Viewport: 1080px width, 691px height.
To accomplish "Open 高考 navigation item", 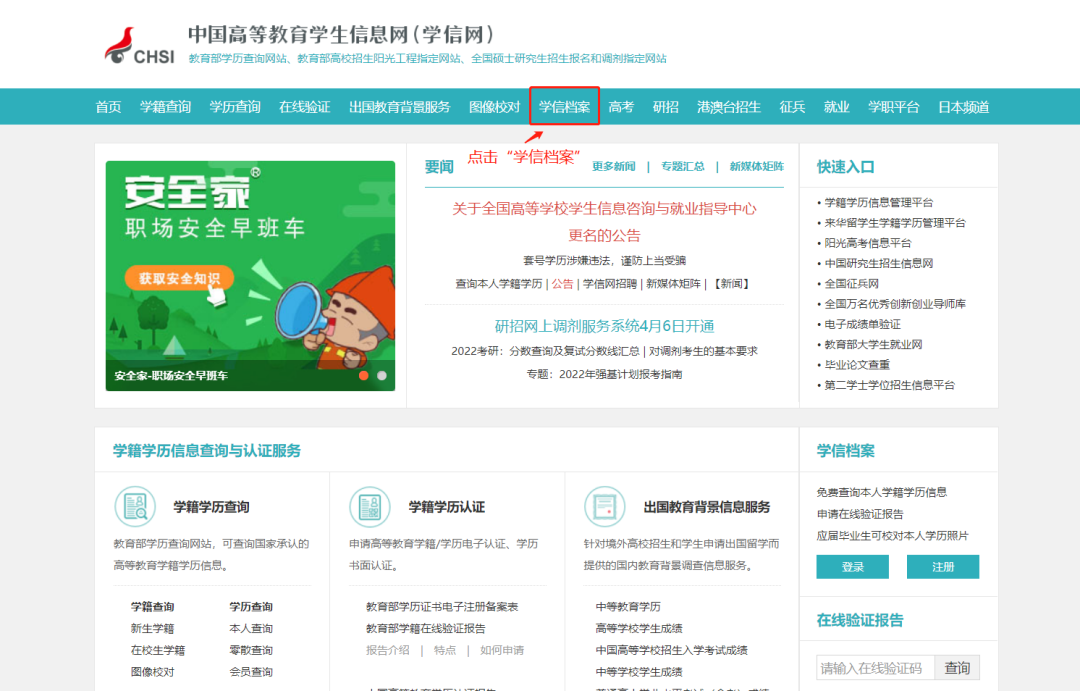I will [621, 107].
